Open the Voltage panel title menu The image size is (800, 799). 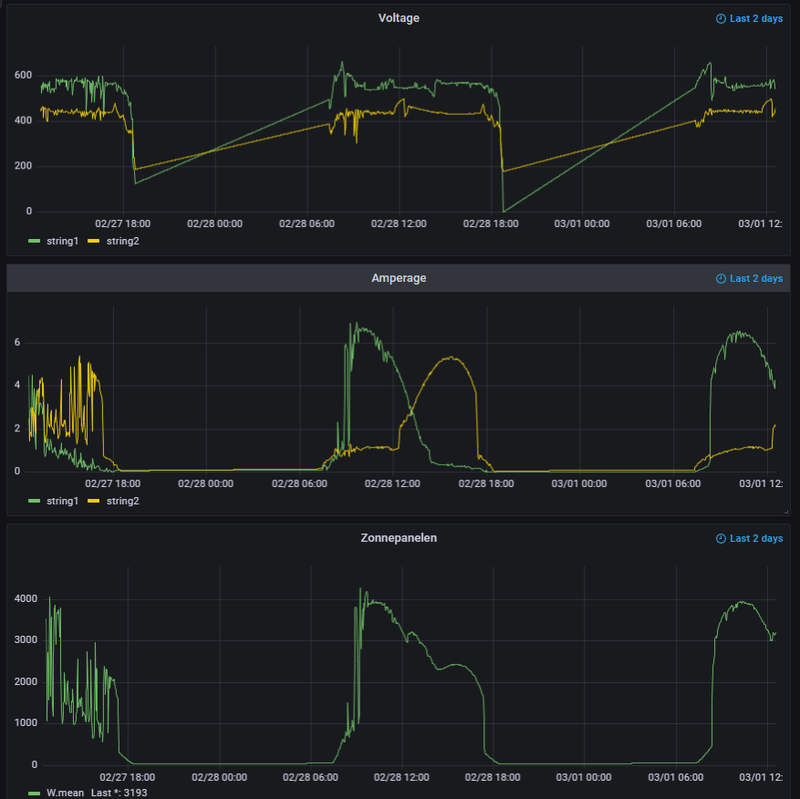[x=399, y=18]
